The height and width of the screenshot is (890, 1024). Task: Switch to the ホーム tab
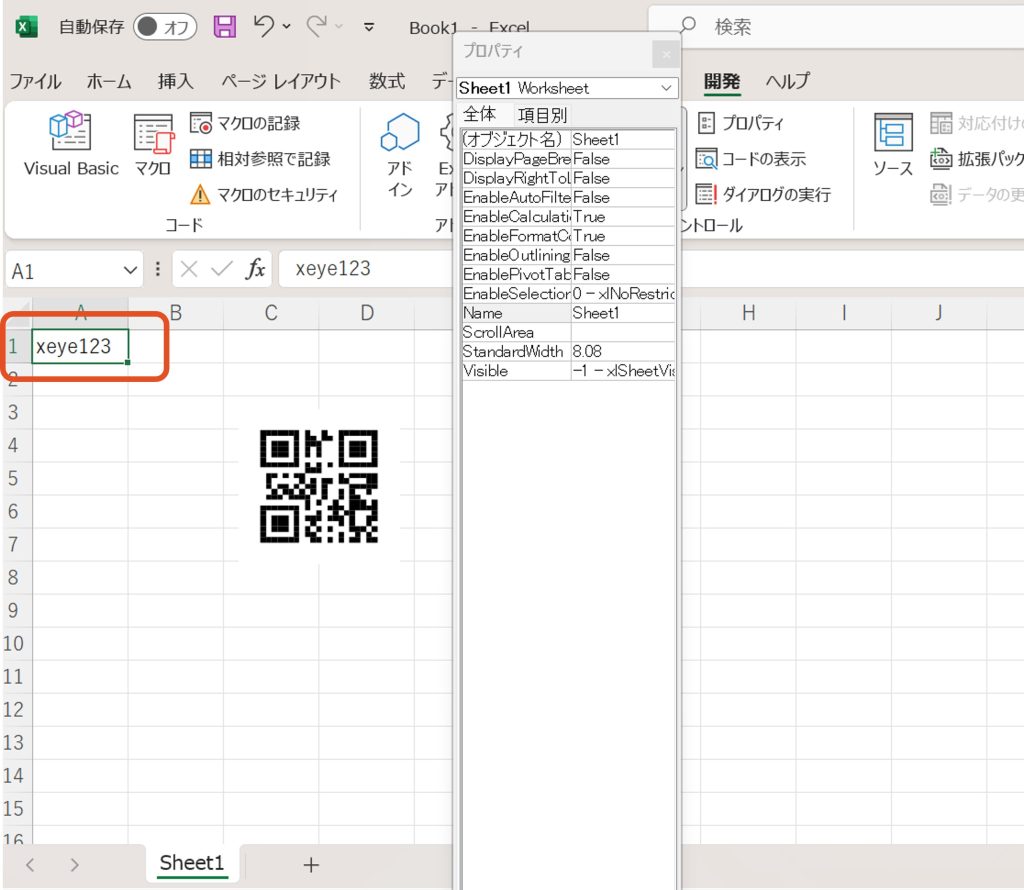click(x=108, y=82)
